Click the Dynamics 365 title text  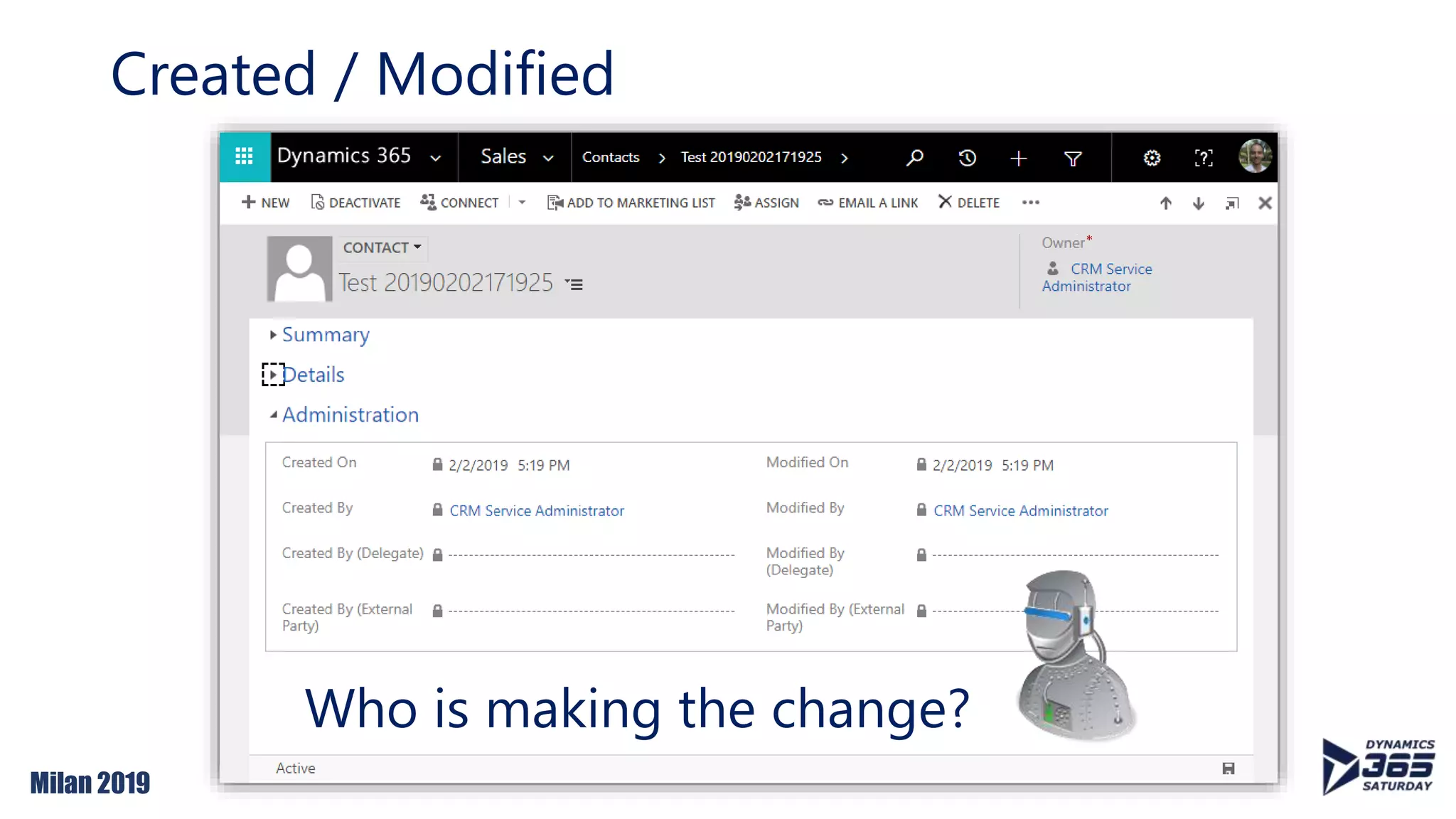[344, 156]
